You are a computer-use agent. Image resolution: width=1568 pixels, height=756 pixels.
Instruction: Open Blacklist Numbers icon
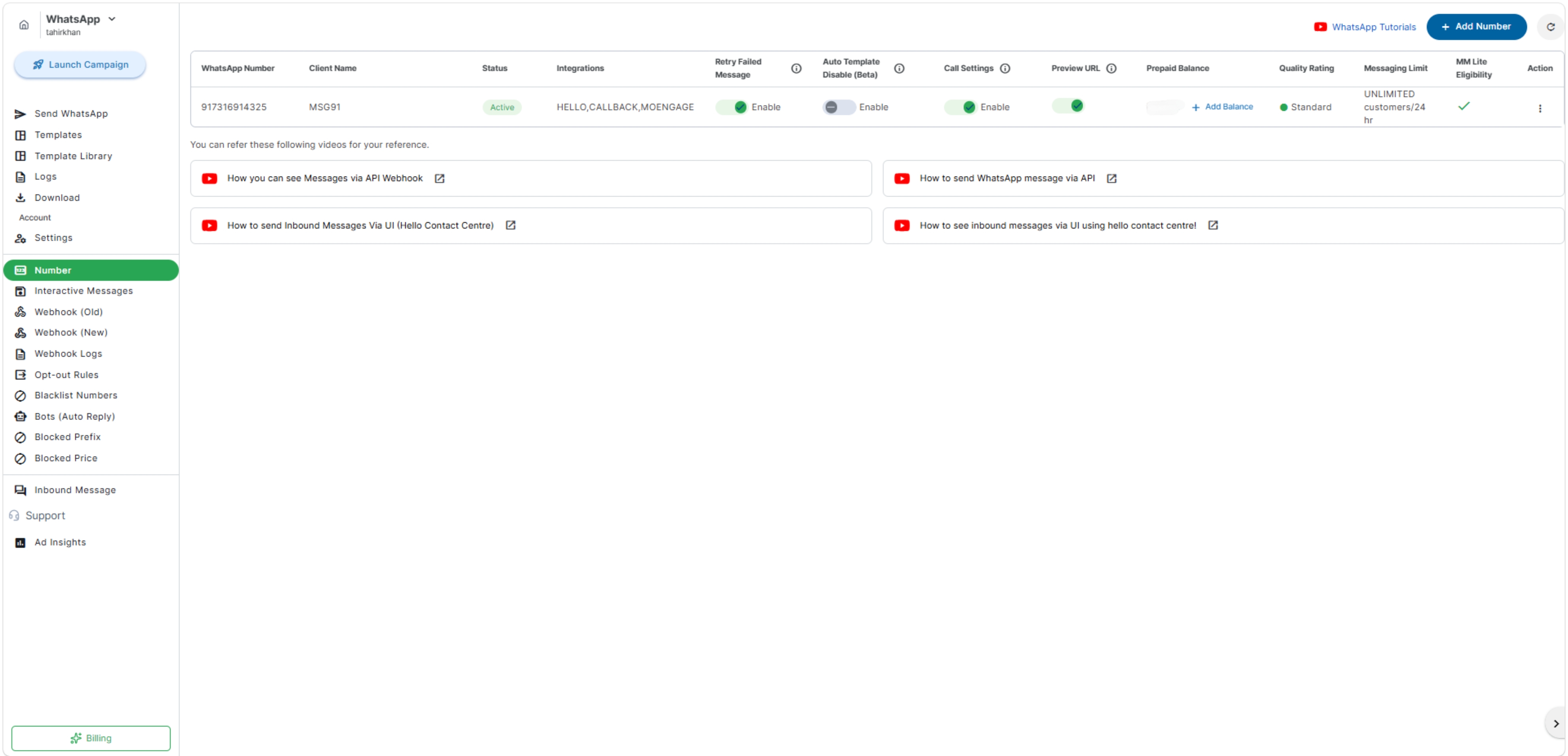point(21,395)
